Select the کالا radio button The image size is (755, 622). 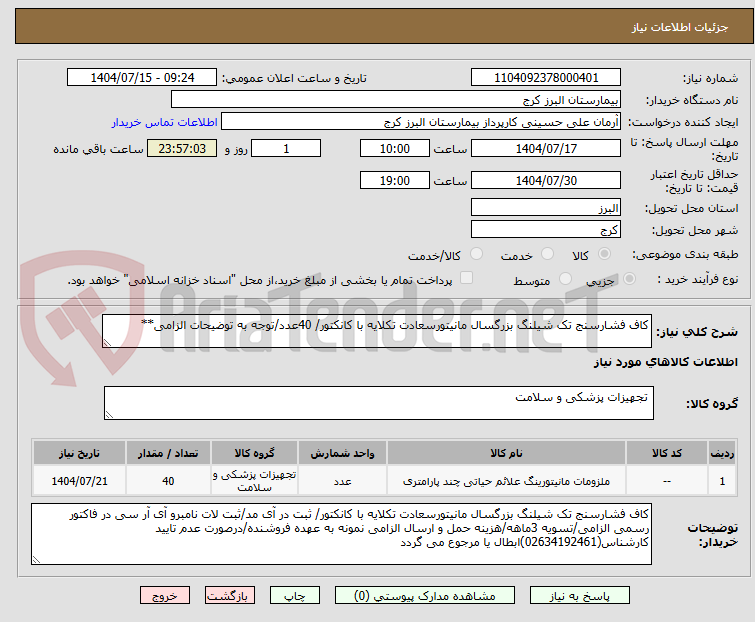click(x=604, y=254)
